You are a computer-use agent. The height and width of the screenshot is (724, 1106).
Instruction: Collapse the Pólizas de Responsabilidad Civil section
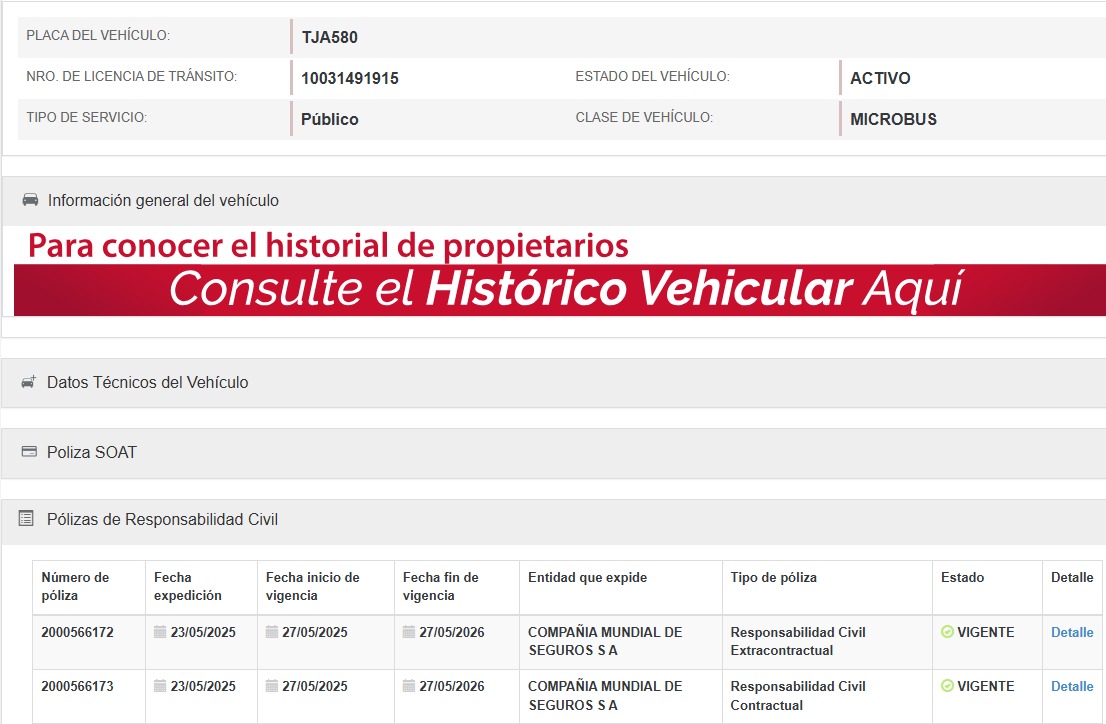[x=162, y=520]
